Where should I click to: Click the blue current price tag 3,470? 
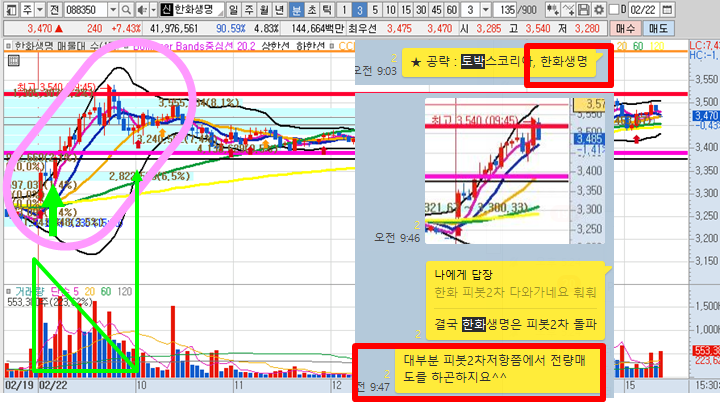pyautogui.click(x=705, y=116)
